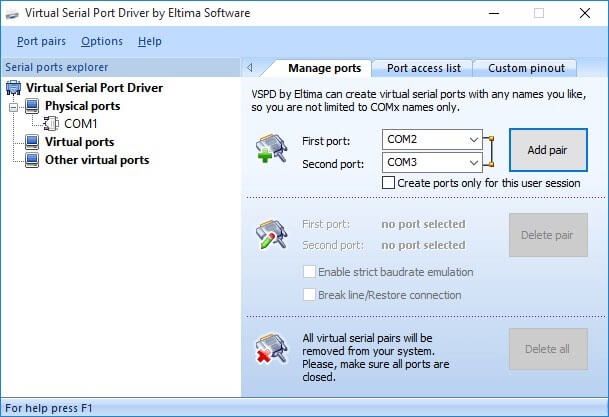609x417 pixels.
Task: Minimize the Virtual Serial Port Driver window
Action: point(494,14)
